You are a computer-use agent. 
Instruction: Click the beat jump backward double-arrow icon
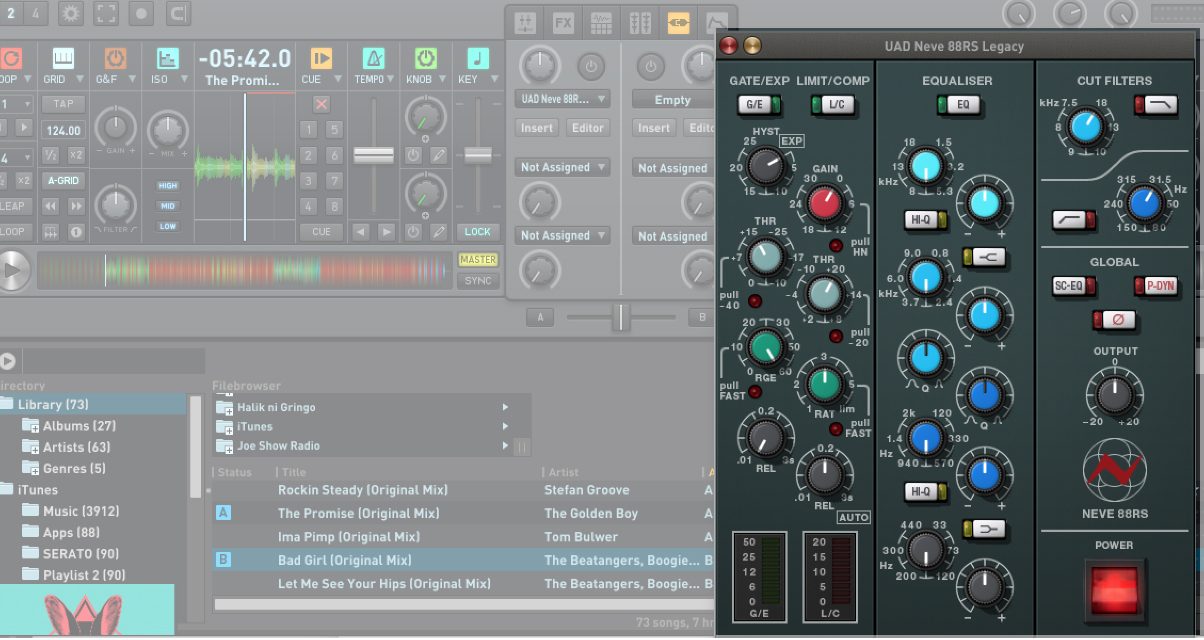(50, 207)
